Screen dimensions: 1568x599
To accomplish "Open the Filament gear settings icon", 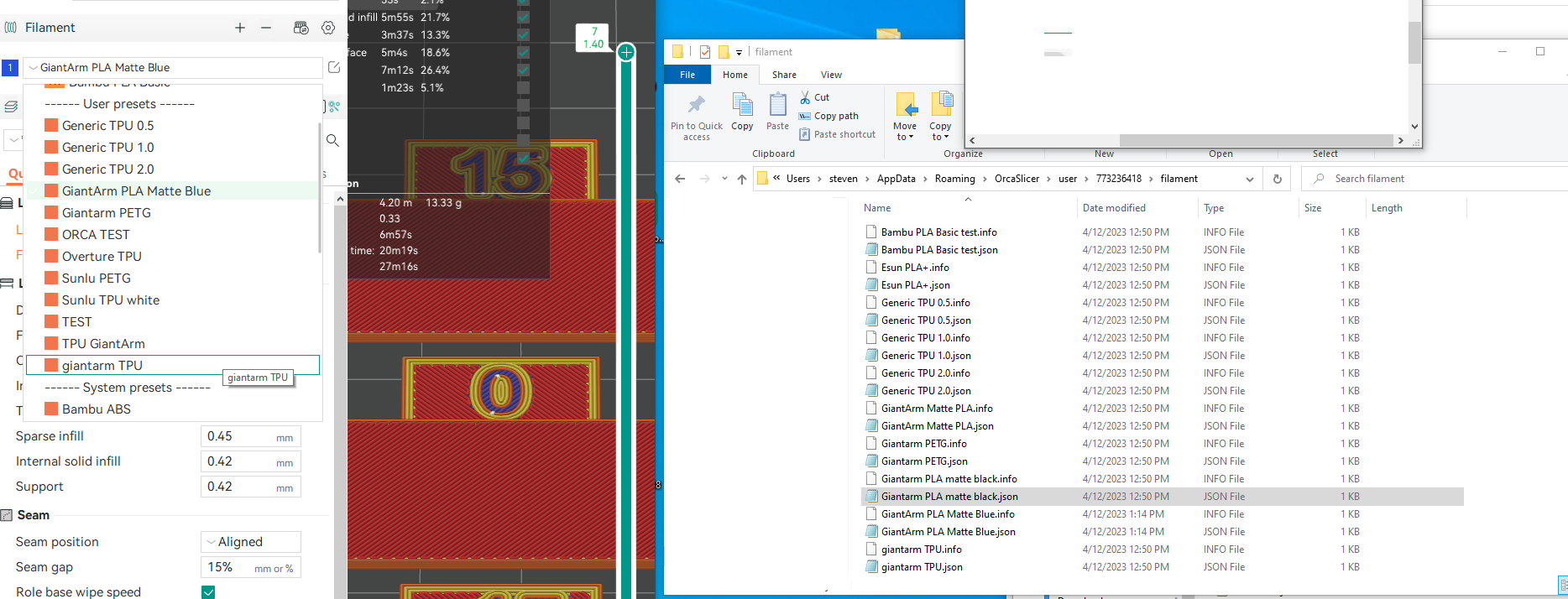I will pos(328,28).
